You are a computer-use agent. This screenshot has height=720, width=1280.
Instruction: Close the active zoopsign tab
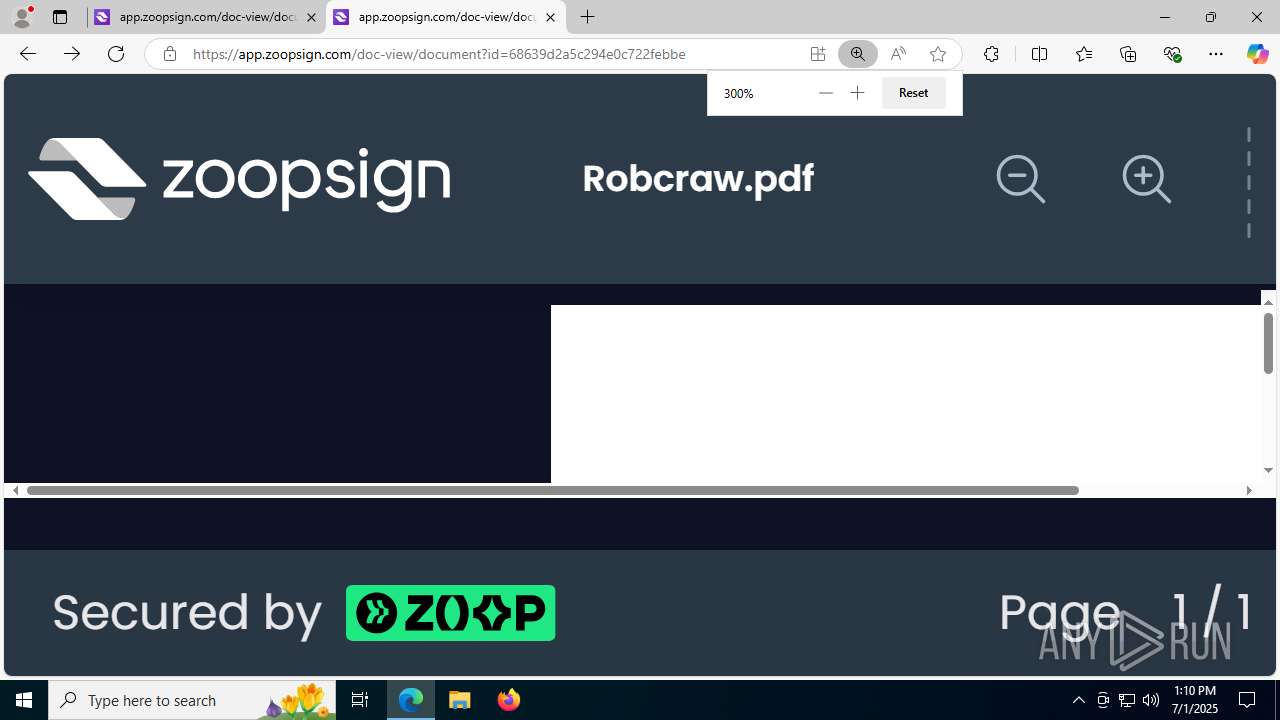point(550,17)
